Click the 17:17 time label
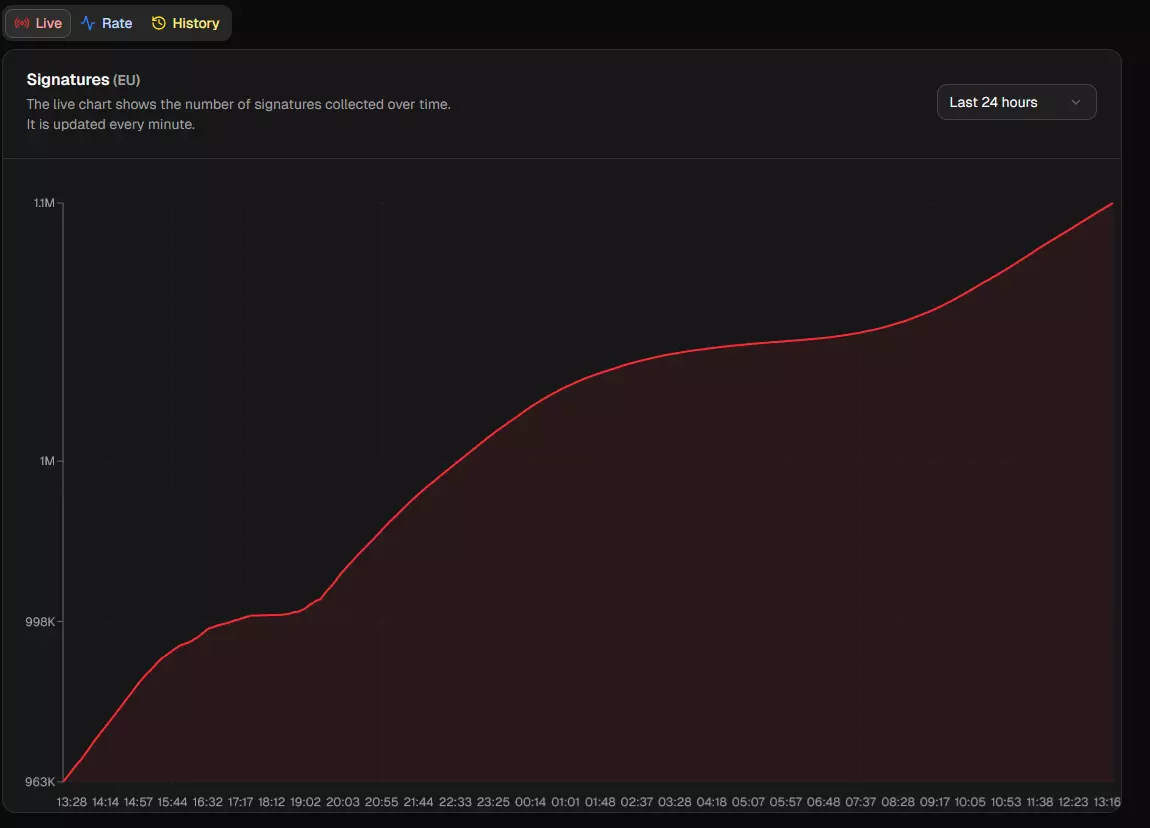1150x828 pixels. (240, 802)
